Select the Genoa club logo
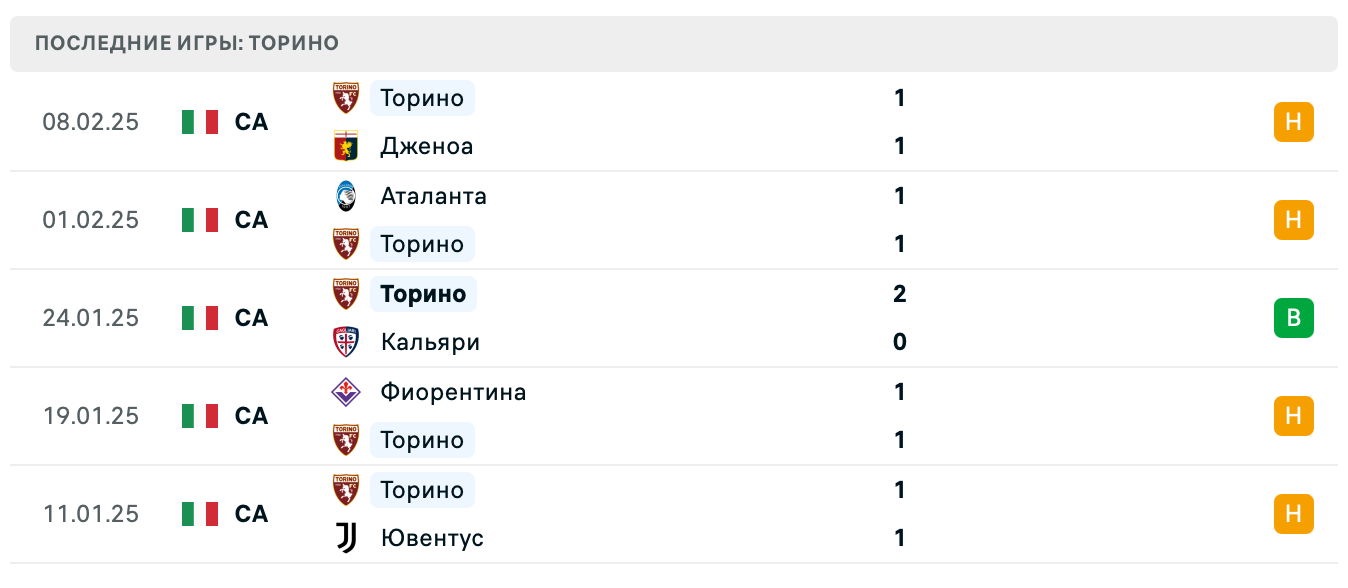Viewport: 1348px width, 588px height. click(x=345, y=146)
